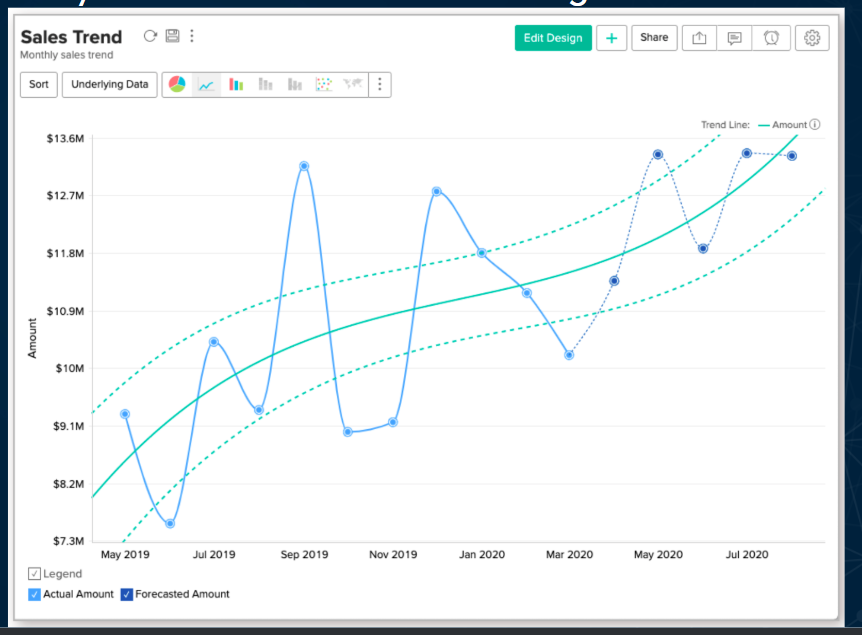
Task: Click the Edit Design button
Action: coord(553,38)
